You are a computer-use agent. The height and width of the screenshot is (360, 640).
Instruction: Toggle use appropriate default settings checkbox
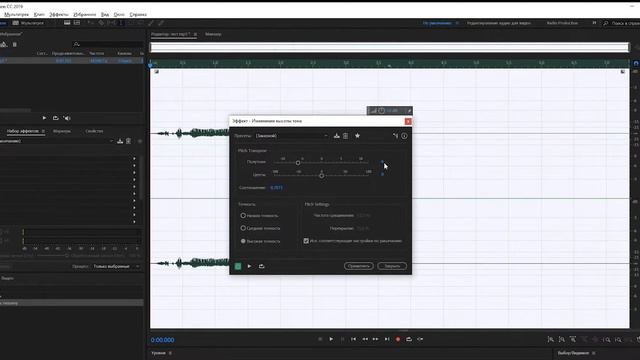[306, 241]
